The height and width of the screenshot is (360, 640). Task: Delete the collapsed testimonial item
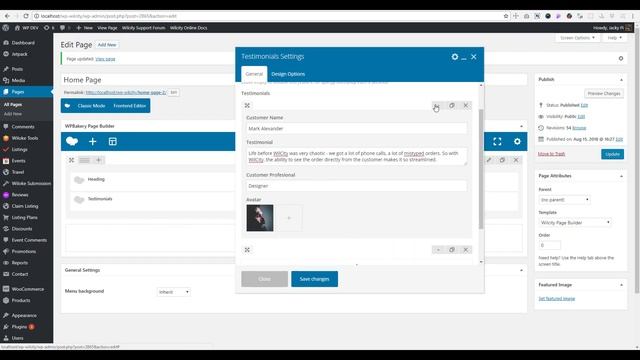coord(465,249)
